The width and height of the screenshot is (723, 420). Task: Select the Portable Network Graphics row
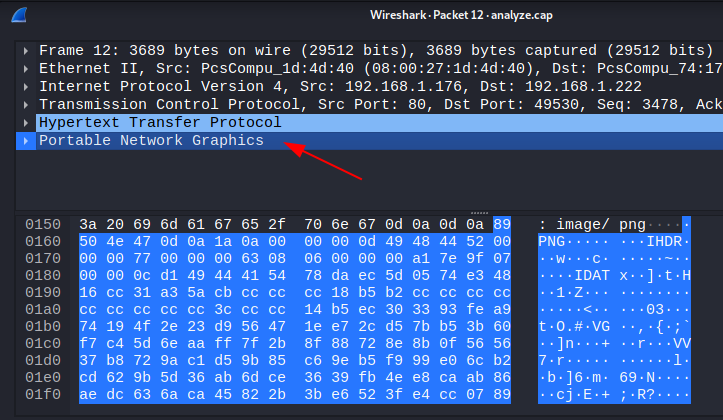[151, 141]
